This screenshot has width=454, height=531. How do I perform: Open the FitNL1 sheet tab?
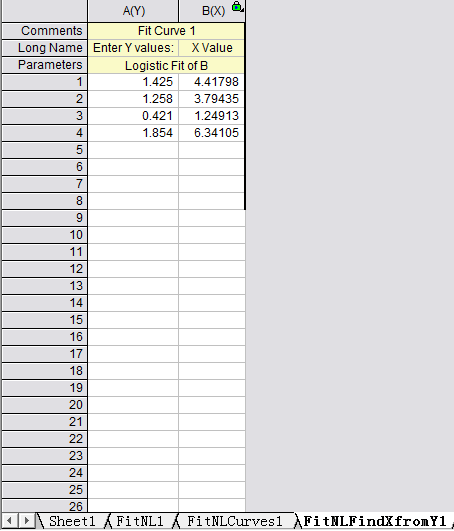(x=140, y=521)
